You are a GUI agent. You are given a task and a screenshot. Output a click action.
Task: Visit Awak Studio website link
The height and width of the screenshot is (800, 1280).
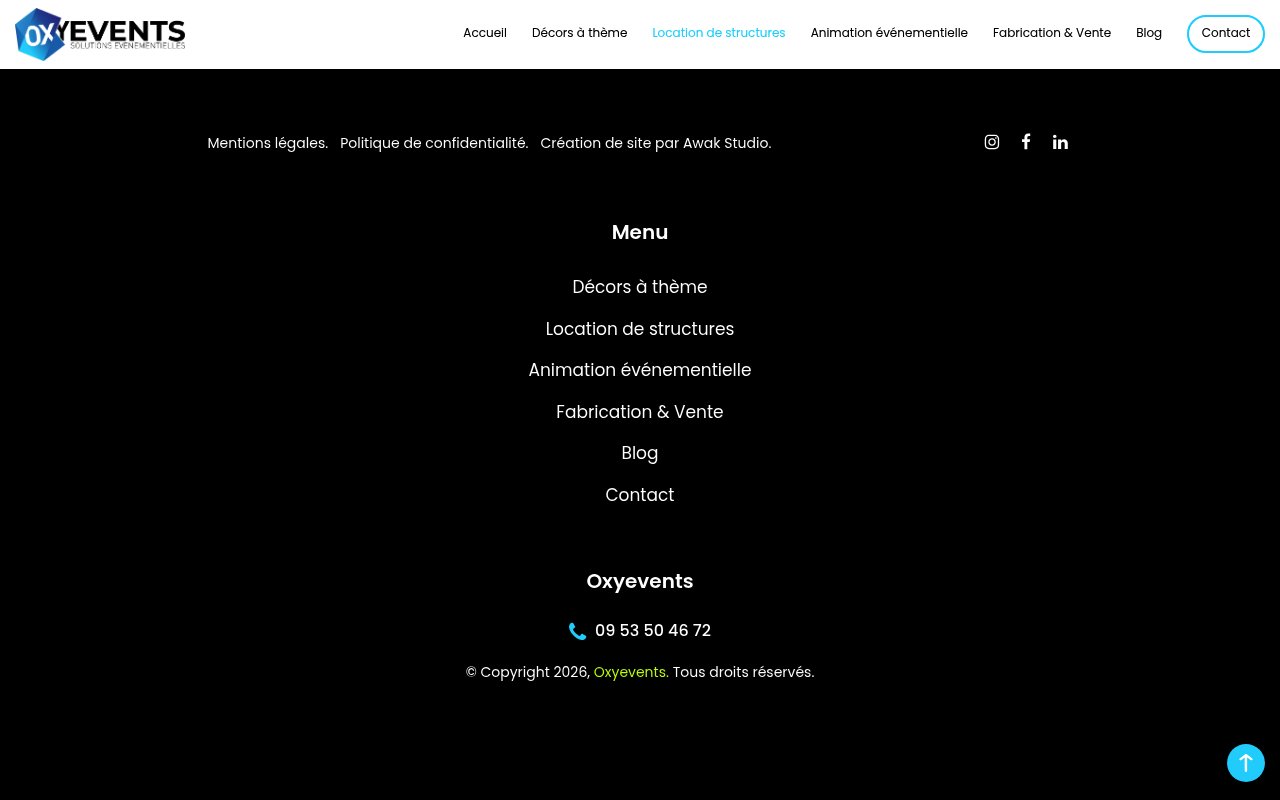(x=726, y=143)
